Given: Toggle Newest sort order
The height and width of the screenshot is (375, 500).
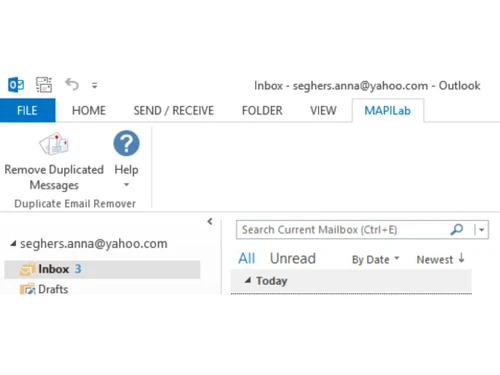Looking at the screenshot, I should coord(440,259).
